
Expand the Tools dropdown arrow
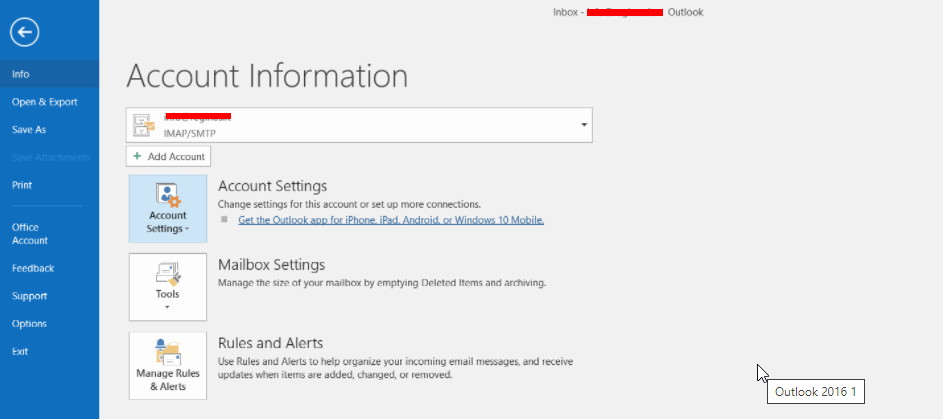point(167,307)
